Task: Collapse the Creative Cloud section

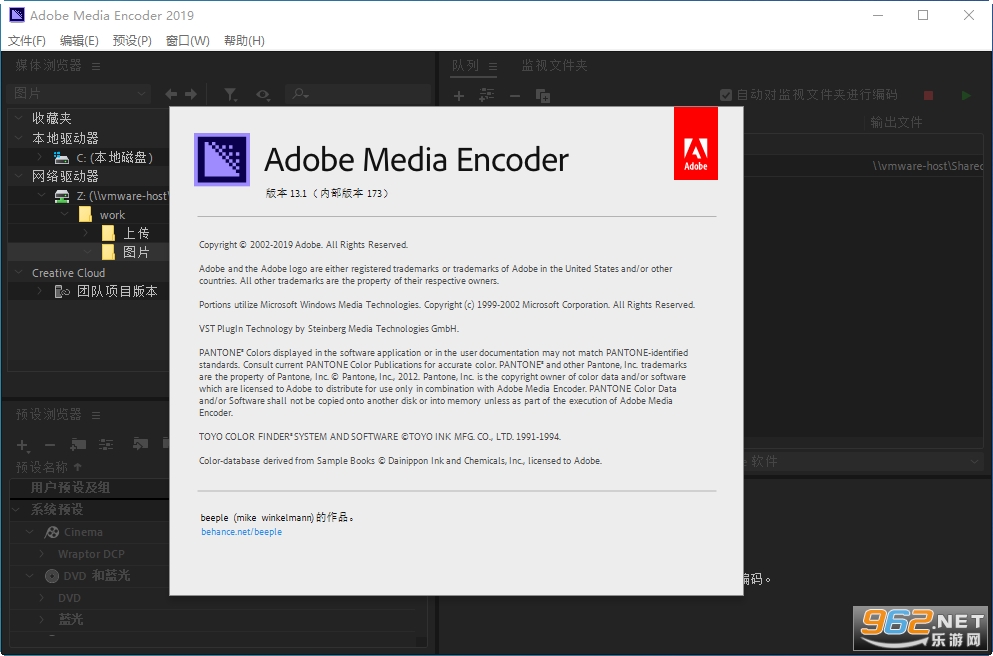Action: [x=19, y=272]
